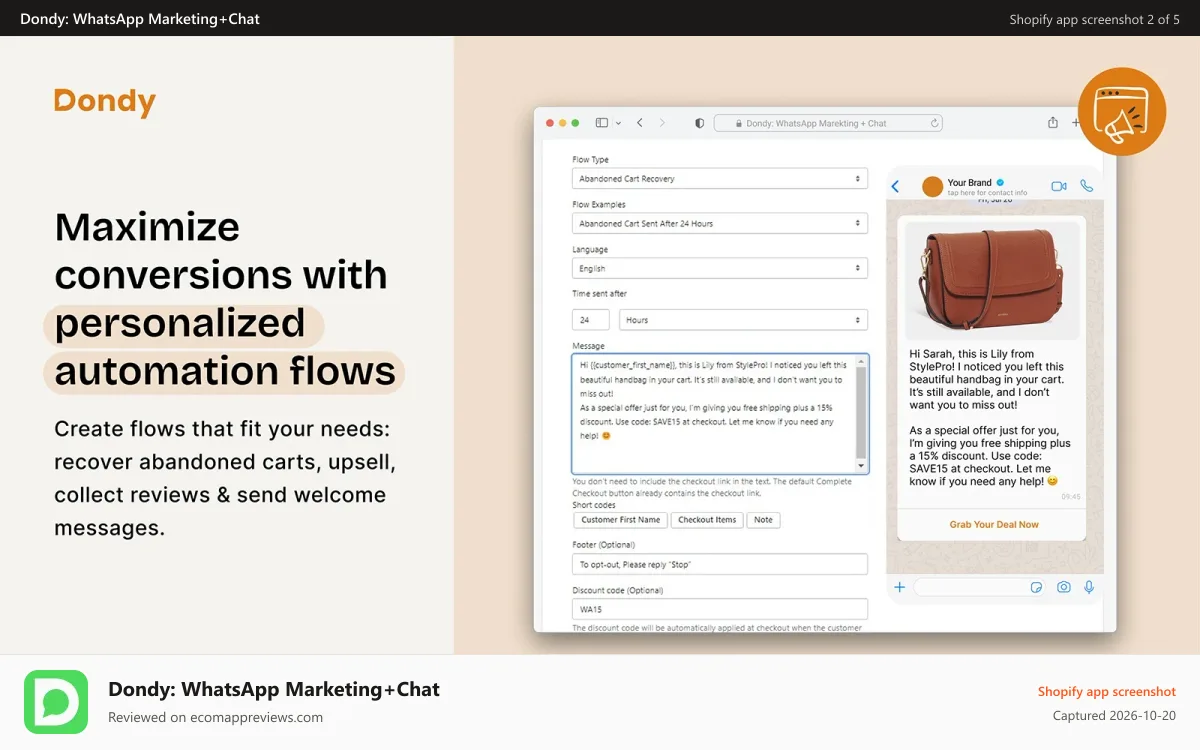1200x750 pixels.
Task: Click the orange megaphone badge icon
Action: point(1122,111)
